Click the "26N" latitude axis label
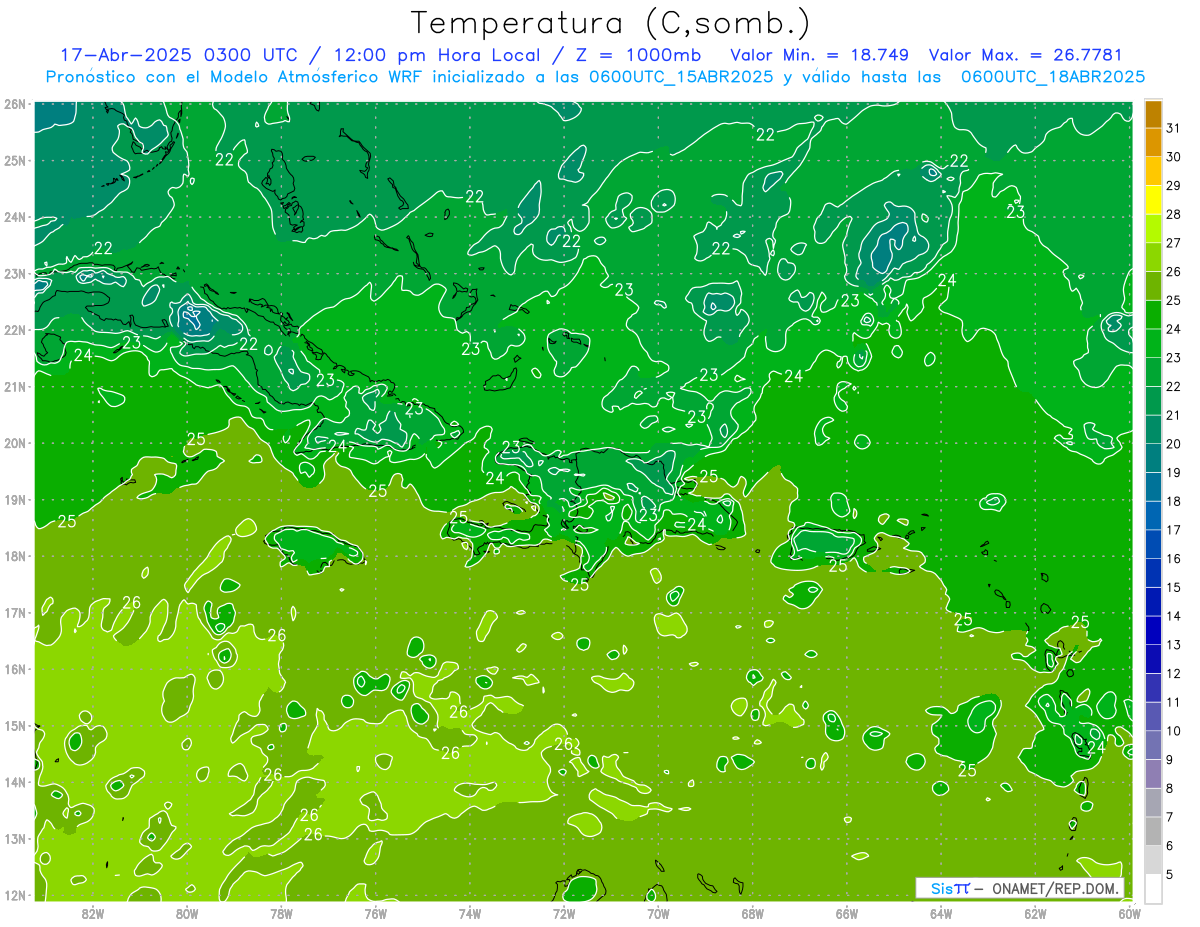 click(x=14, y=104)
